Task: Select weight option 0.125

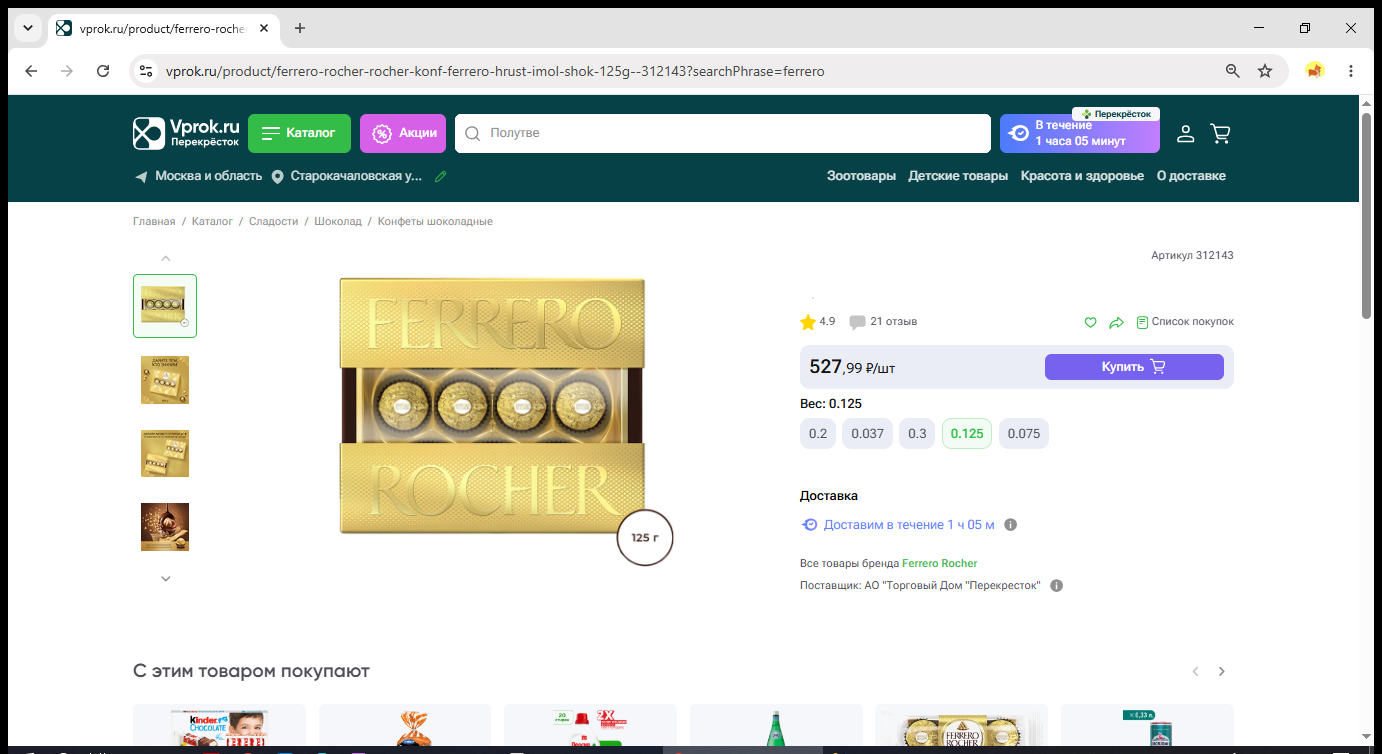Action: [967, 434]
